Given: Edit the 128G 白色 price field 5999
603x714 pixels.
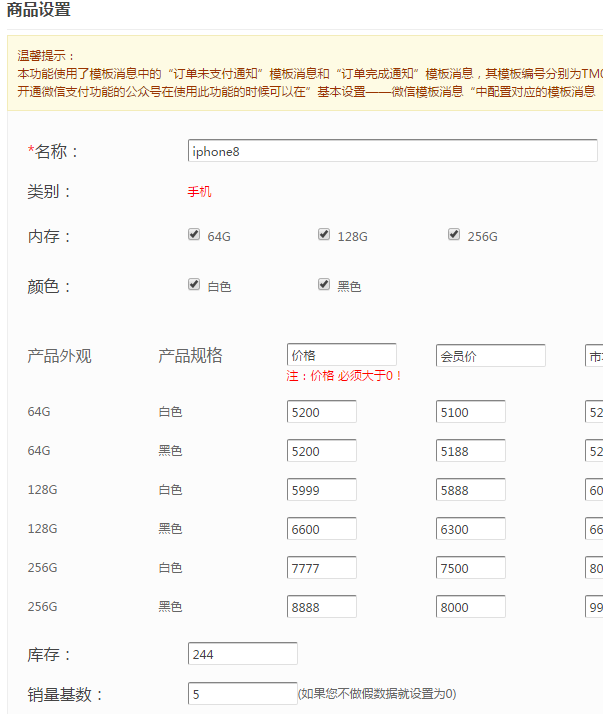Looking at the screenshot, I should [x=321, y=490].
